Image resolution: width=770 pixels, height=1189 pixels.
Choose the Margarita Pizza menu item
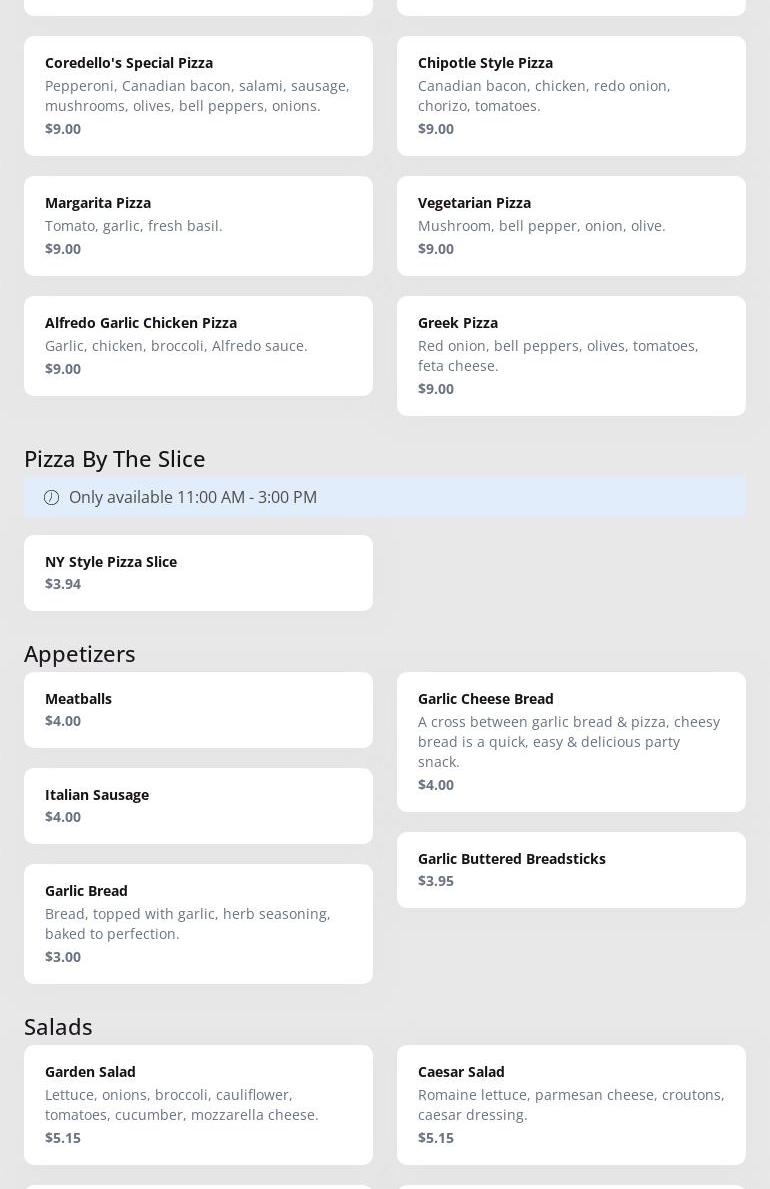pyautogui.click(x=198, y=226)
